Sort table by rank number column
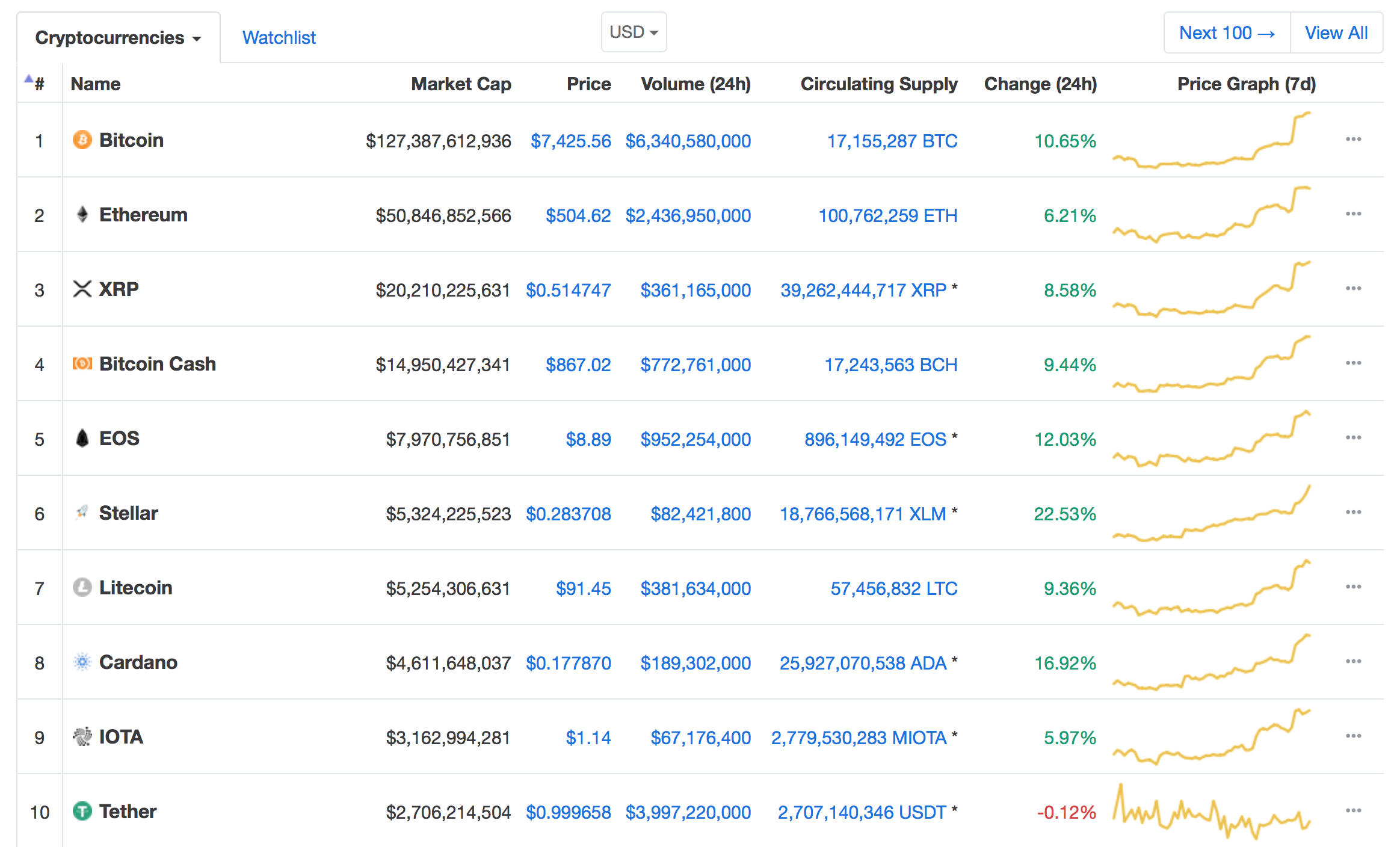Screen dimensions: 1400x847 (x=39, y=84)
